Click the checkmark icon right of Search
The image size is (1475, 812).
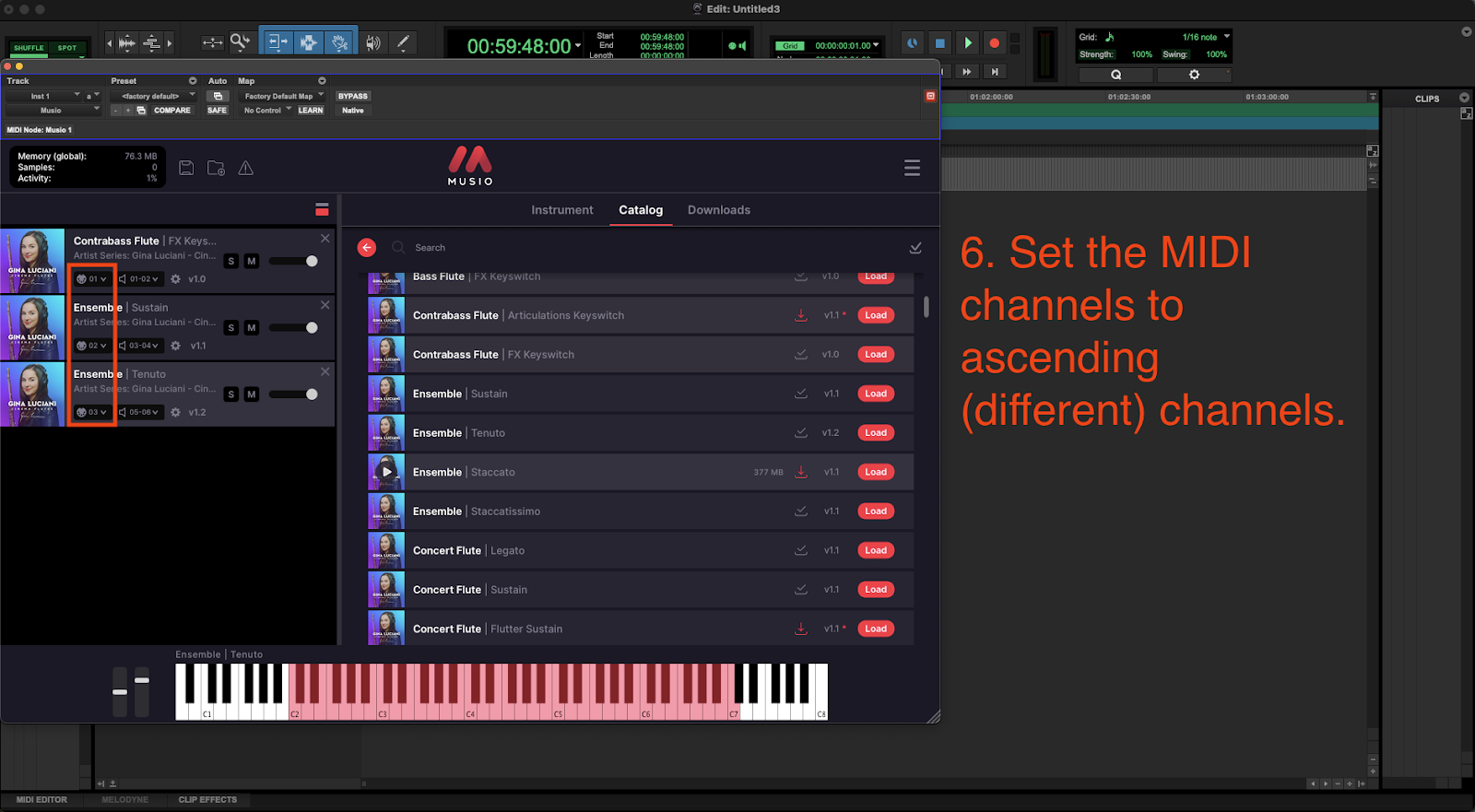point(915,247)
